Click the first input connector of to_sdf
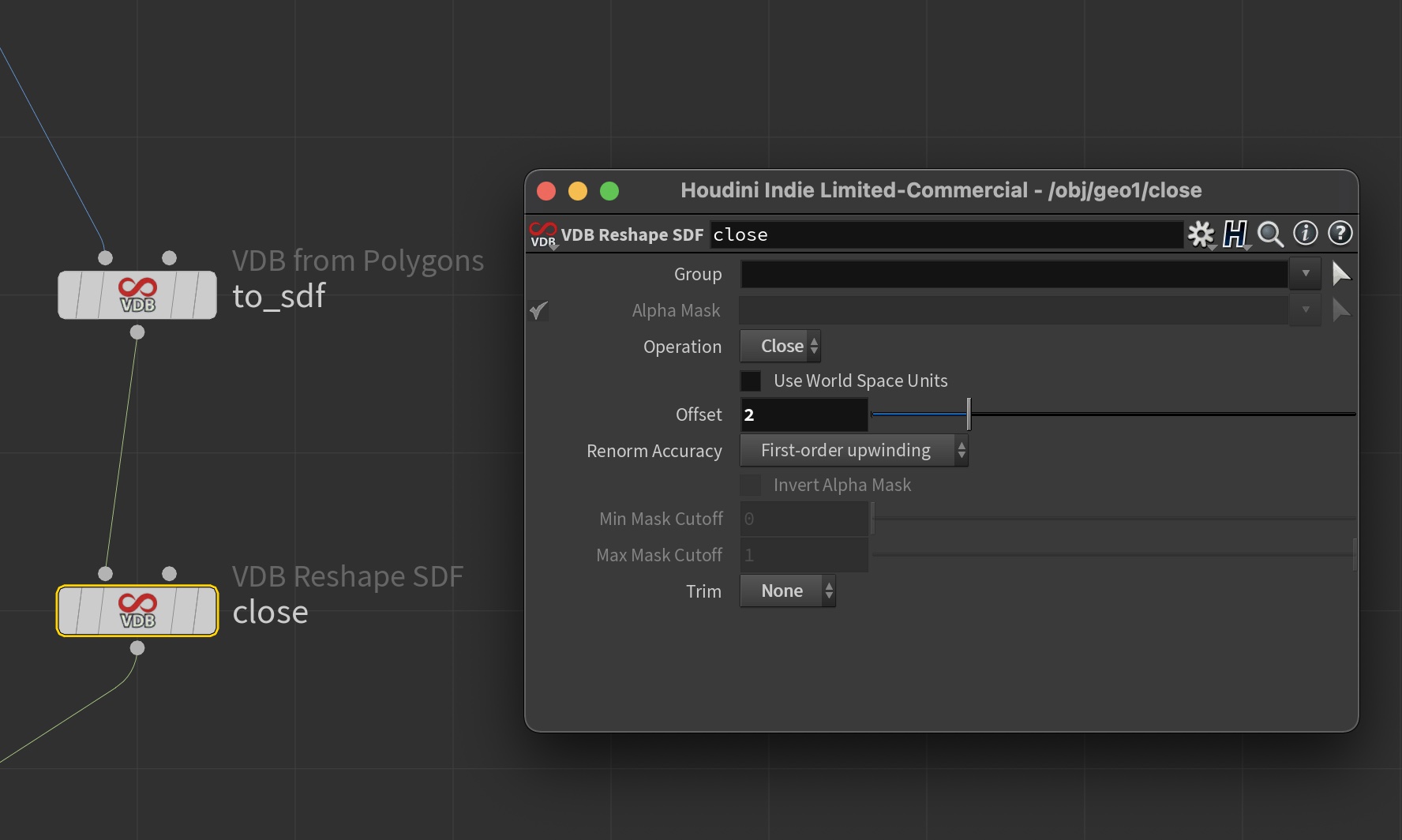1402x840 pixels. coord(105,258)
